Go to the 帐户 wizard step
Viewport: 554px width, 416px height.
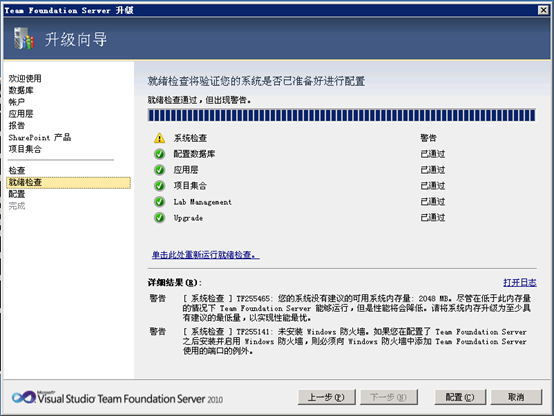pos(17,102)
